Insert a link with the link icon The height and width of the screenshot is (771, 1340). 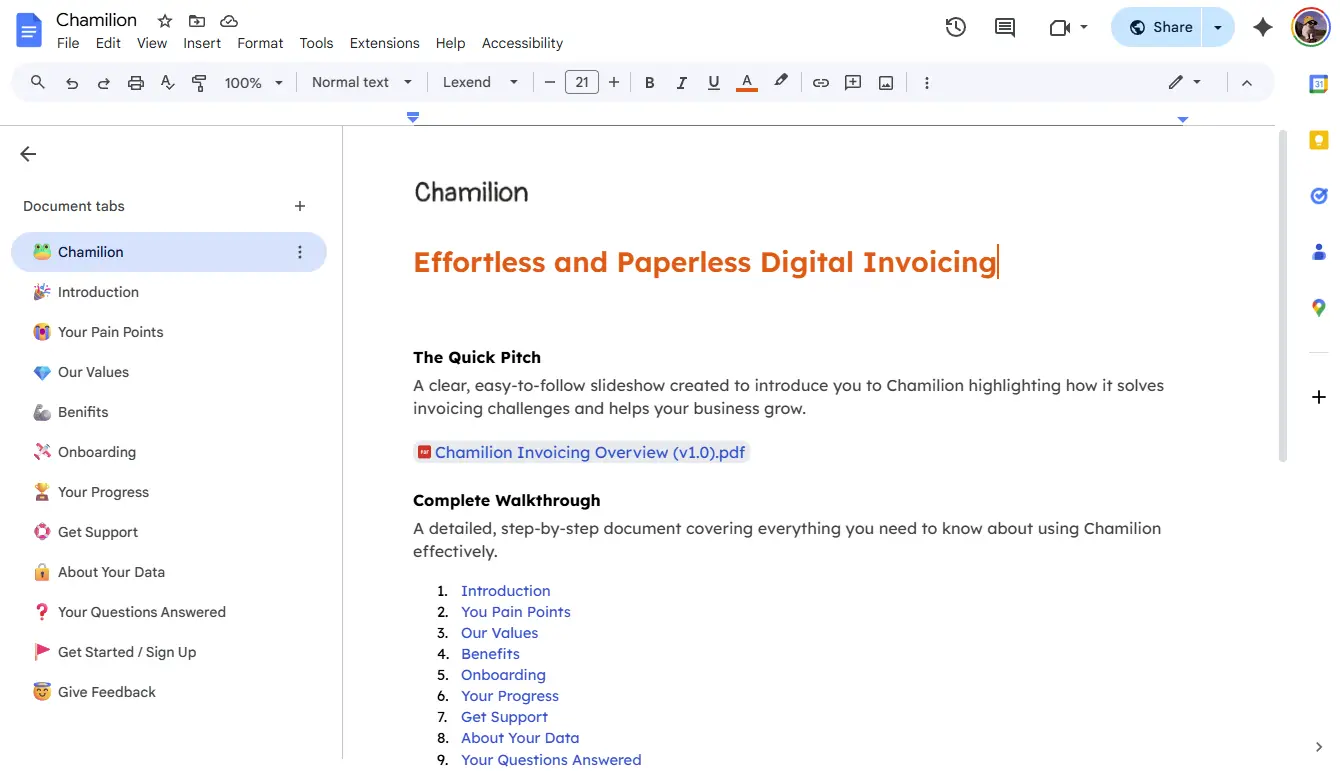tap(820, 82)
